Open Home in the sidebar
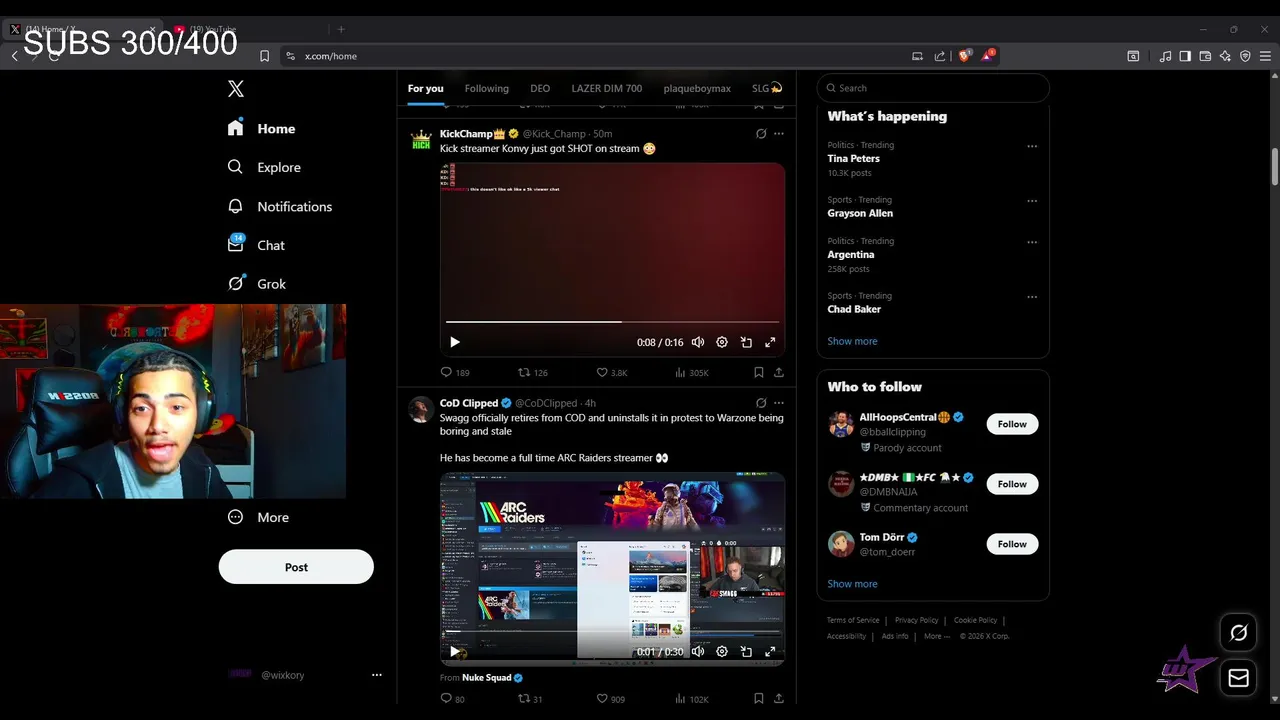Image resolution: width=1280 pixels, height=720 pixels. (x=261, y=128)
